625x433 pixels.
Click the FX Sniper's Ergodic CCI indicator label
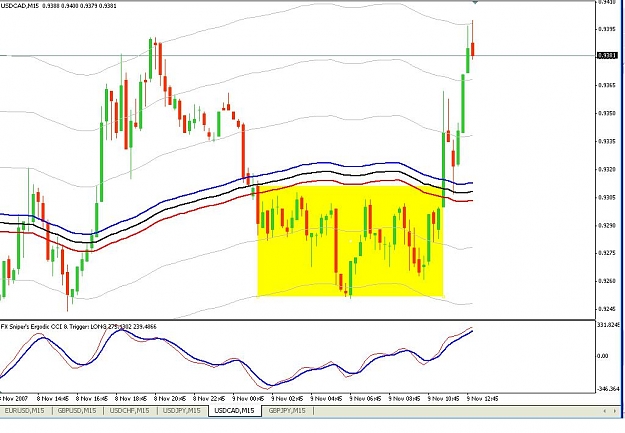tap(79, 327)
